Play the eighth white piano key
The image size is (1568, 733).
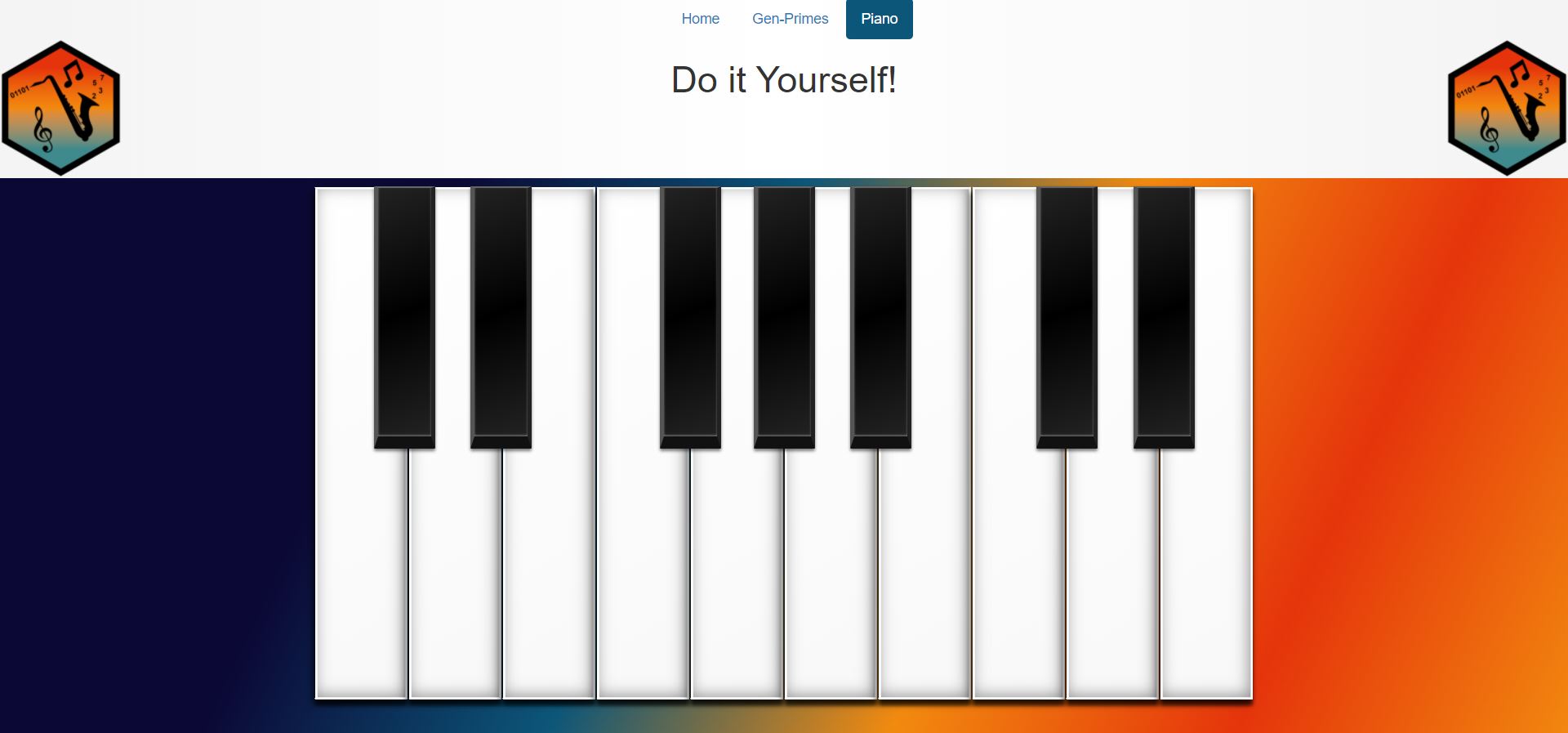coord(1018,572)
